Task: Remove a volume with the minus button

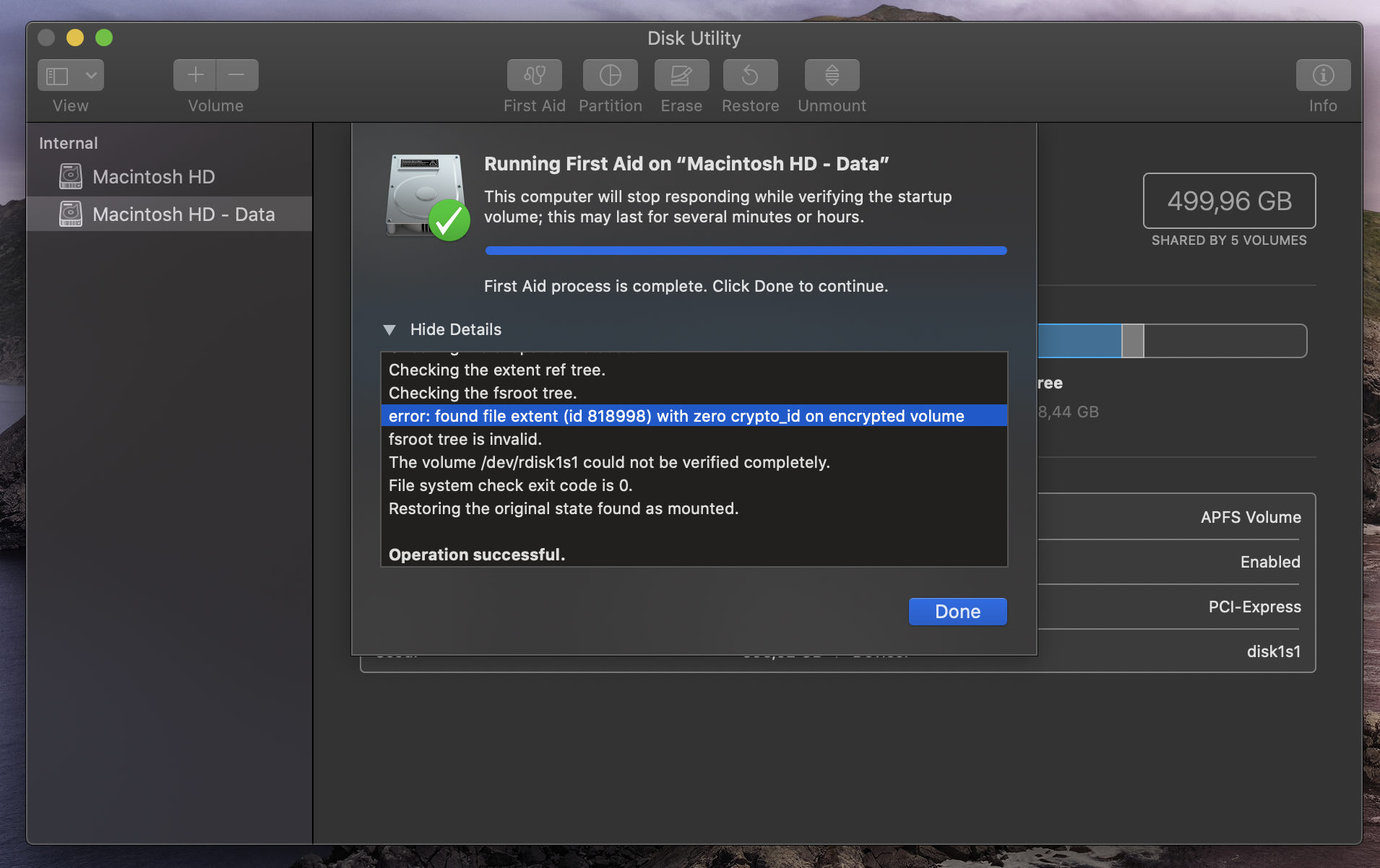Action: (236, 75)
